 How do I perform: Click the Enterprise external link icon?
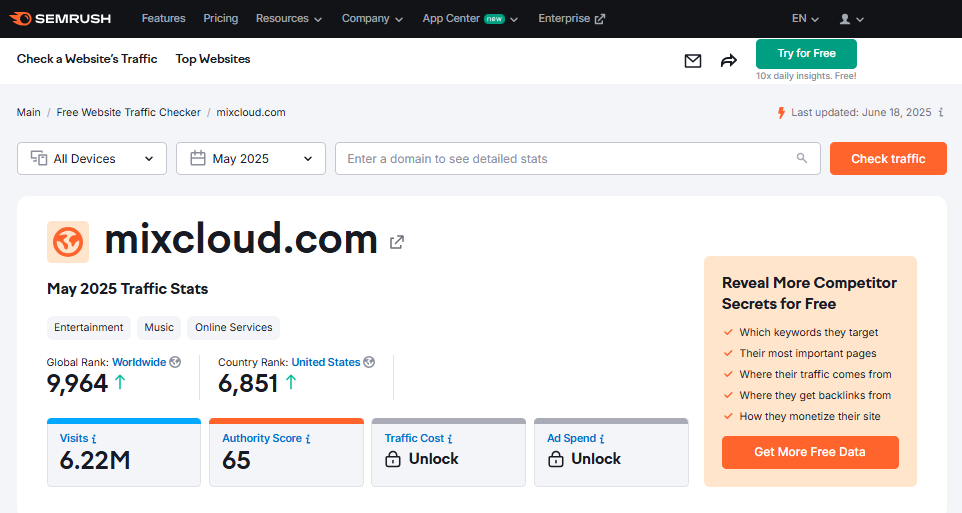(x=599, y=19)
